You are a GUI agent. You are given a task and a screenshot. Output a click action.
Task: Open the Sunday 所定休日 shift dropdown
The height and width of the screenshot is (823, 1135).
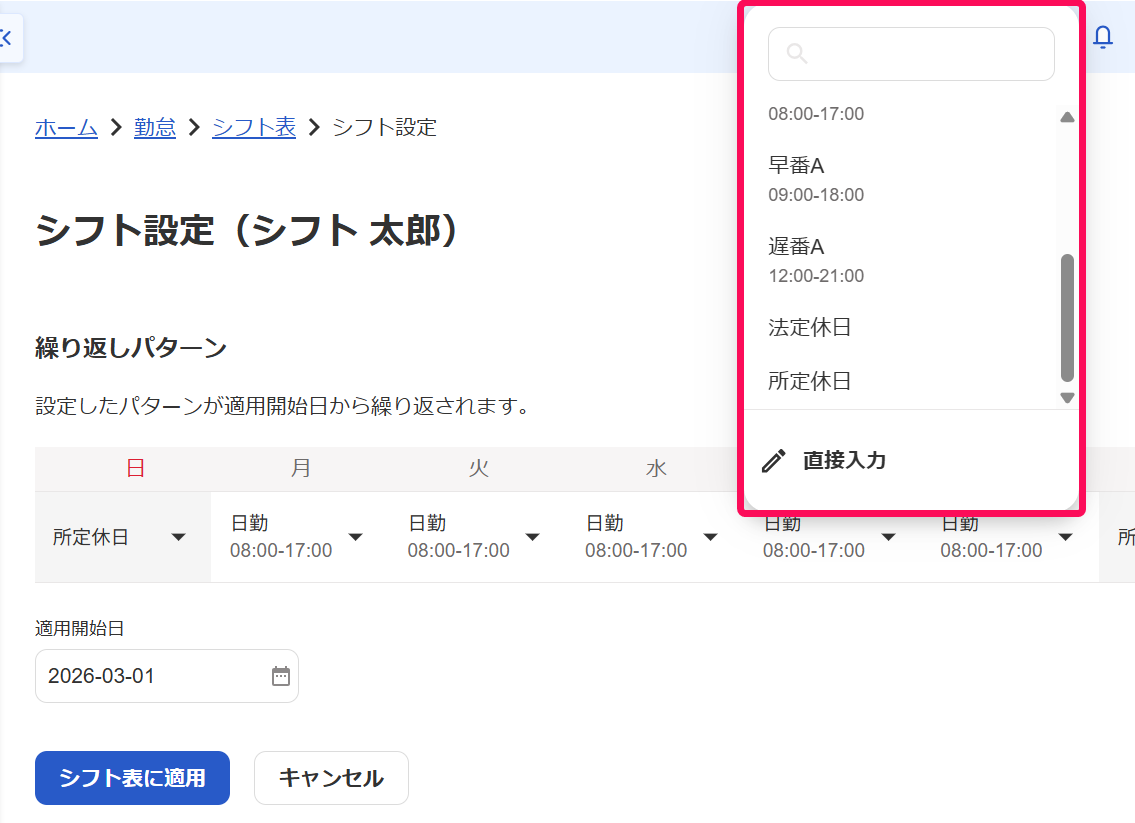tap(122, 537)
